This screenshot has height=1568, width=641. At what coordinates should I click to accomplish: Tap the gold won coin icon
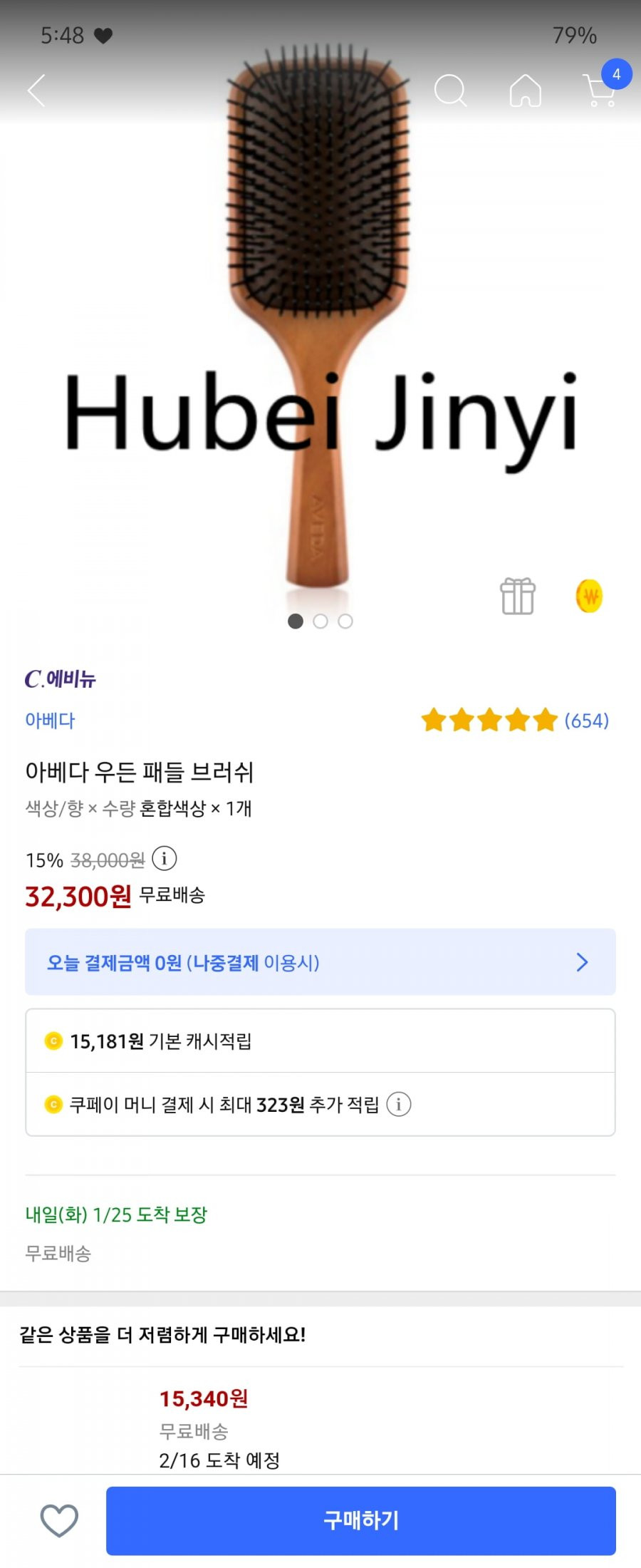pos(589,597)
